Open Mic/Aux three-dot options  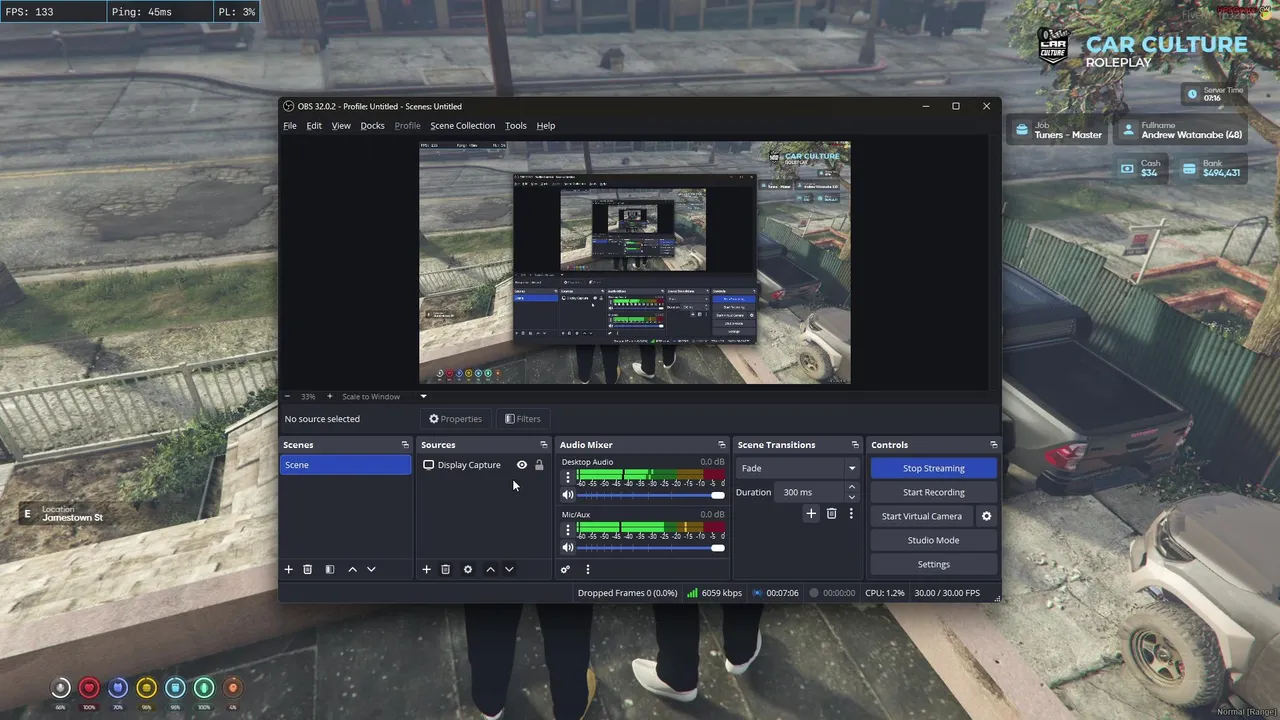tap(568, 530)
